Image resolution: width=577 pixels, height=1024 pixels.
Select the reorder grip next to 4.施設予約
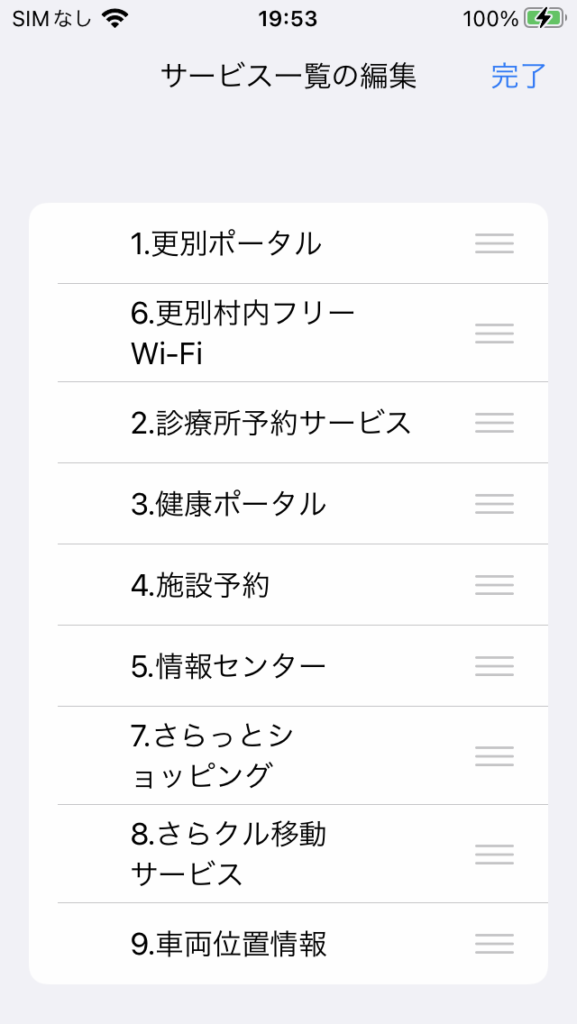coord(494,584)
